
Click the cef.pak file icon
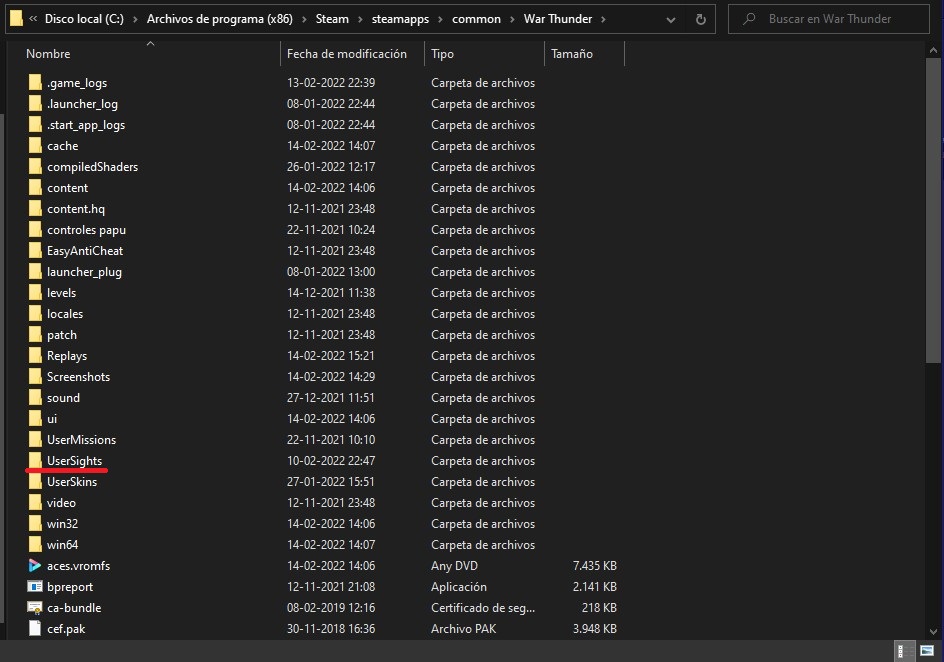click(x=35, y=628)
